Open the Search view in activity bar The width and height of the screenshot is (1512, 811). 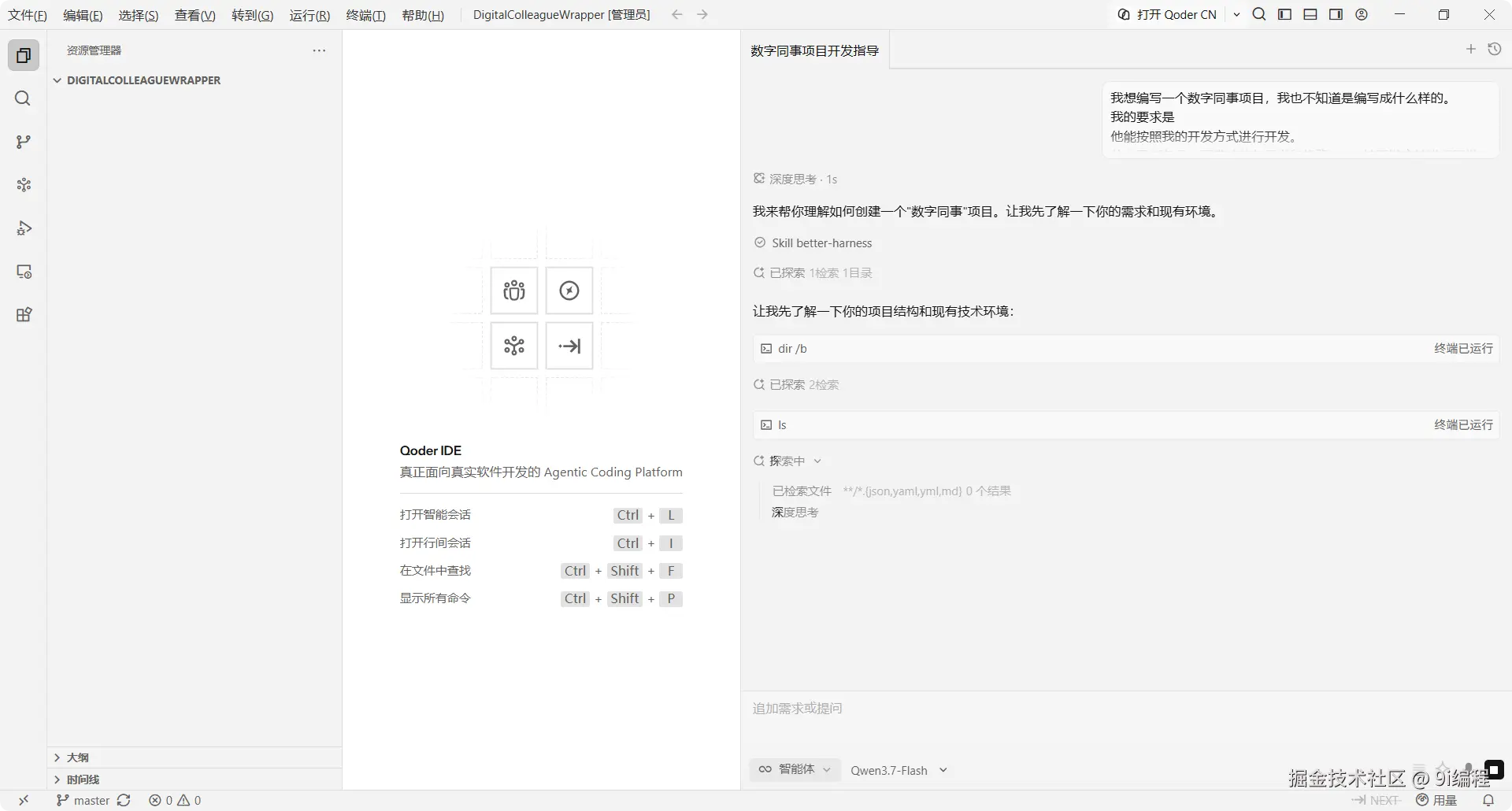[x=24, y=98]
